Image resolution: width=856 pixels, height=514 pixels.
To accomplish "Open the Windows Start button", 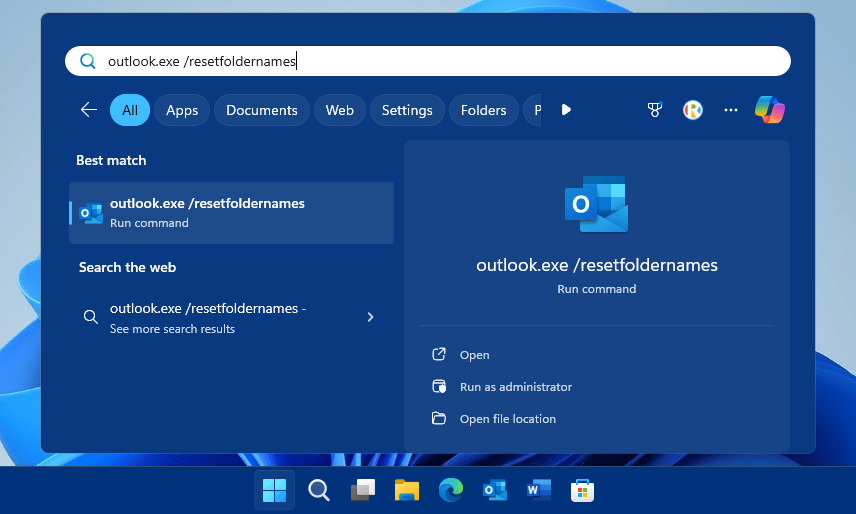I will [274, 490].
